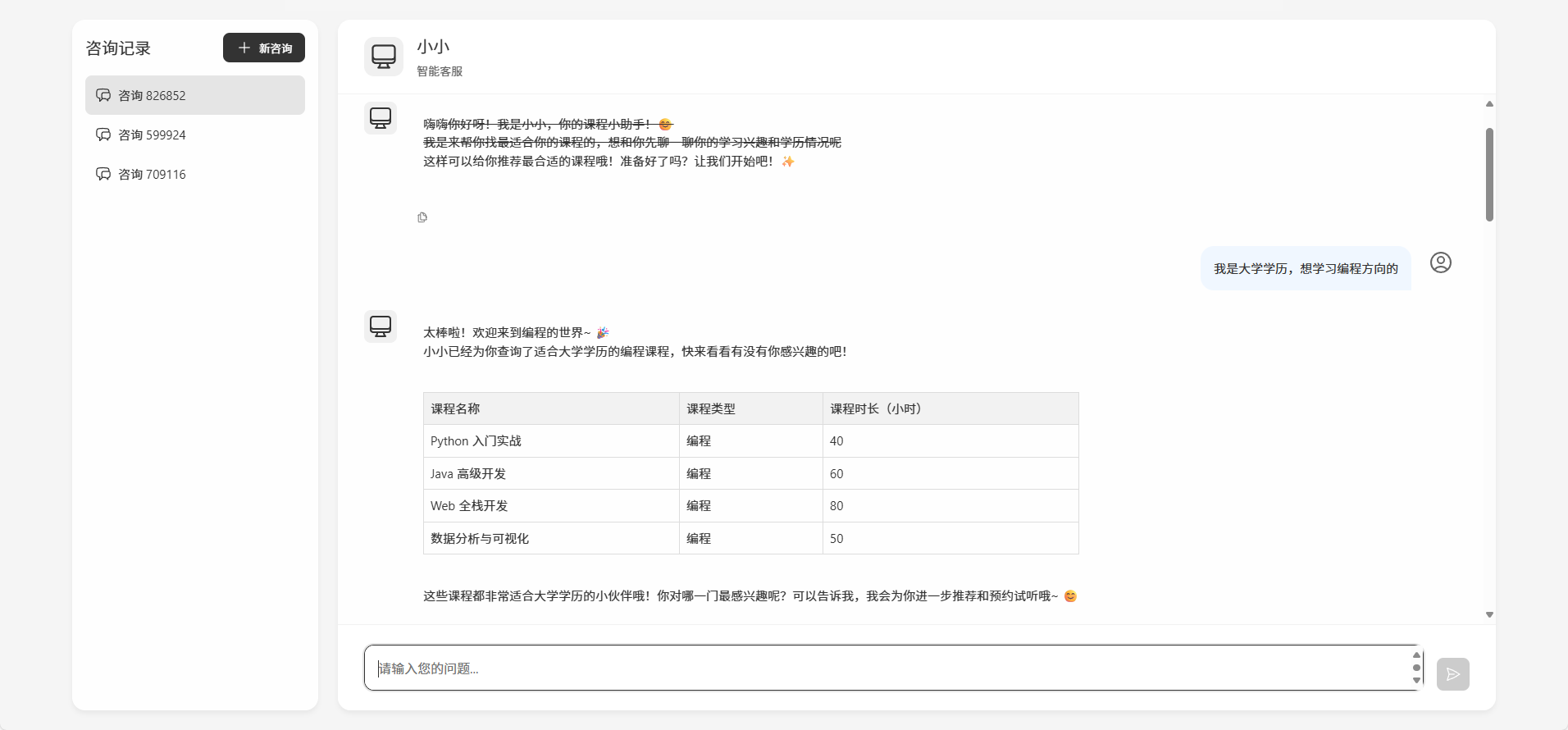This screenshot has height=730, width=1568.
Task: Click the chat vertical scrollbar thumb
Action: point(1489,174)
